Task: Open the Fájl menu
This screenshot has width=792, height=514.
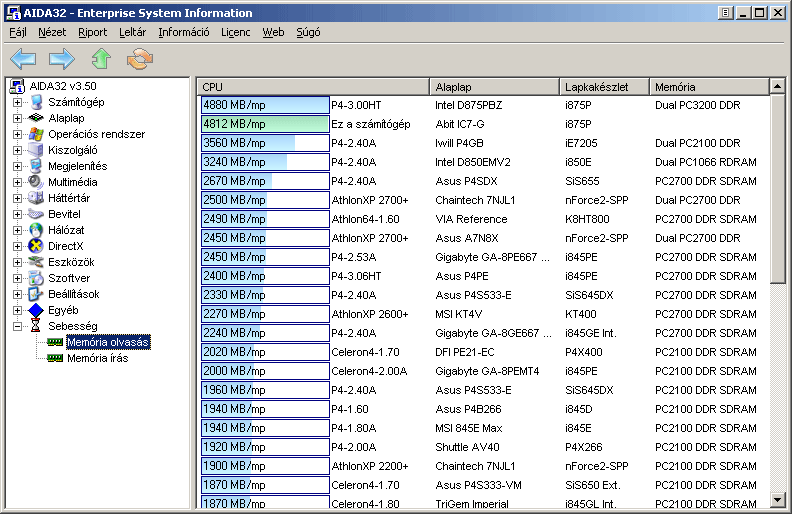Action: [18, 32]
